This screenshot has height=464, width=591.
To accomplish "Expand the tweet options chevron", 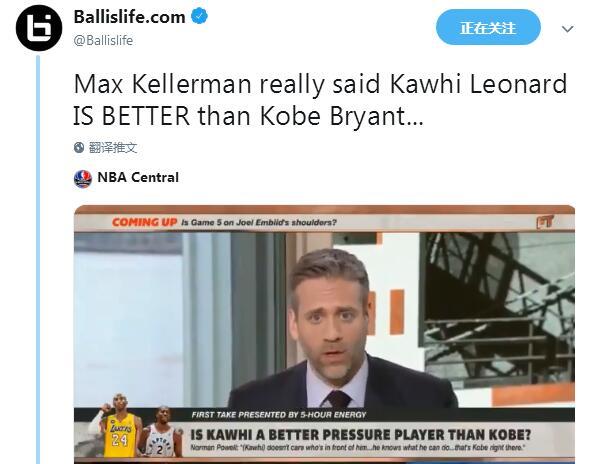I will pyautogui.click(x=567, y=29).
